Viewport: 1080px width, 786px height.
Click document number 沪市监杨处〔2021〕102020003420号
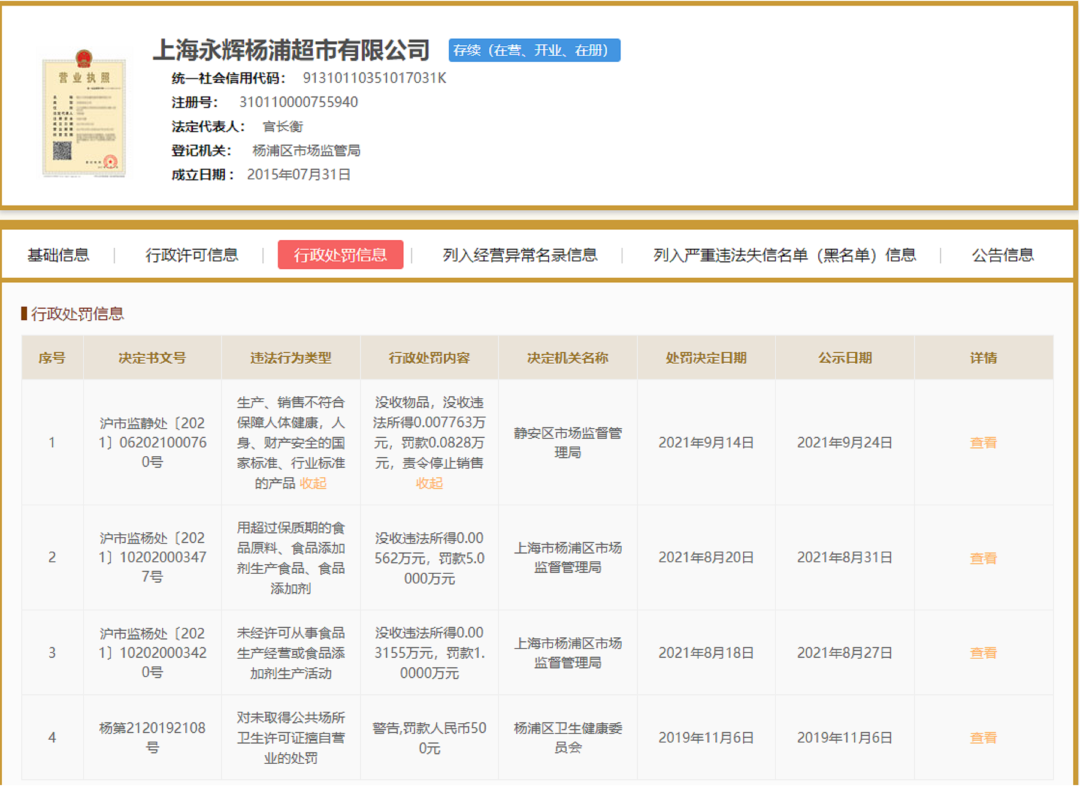[x=152, y=653]
